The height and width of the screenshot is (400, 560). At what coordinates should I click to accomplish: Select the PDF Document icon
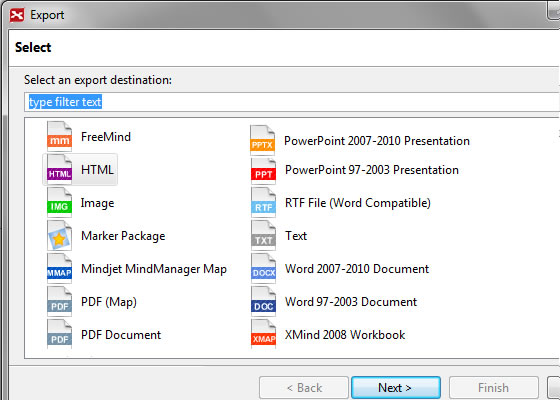pyautogui.click(x=59, y=335)
